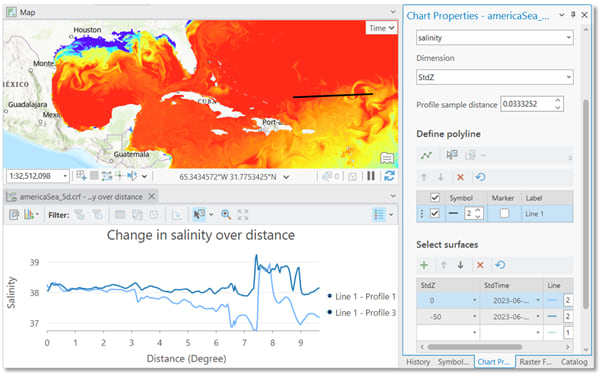Image resolution: width=600 pixels, height=376 pixels.
Task: Open Chart Properties pane options menu arrow
Action: (561, 15)
